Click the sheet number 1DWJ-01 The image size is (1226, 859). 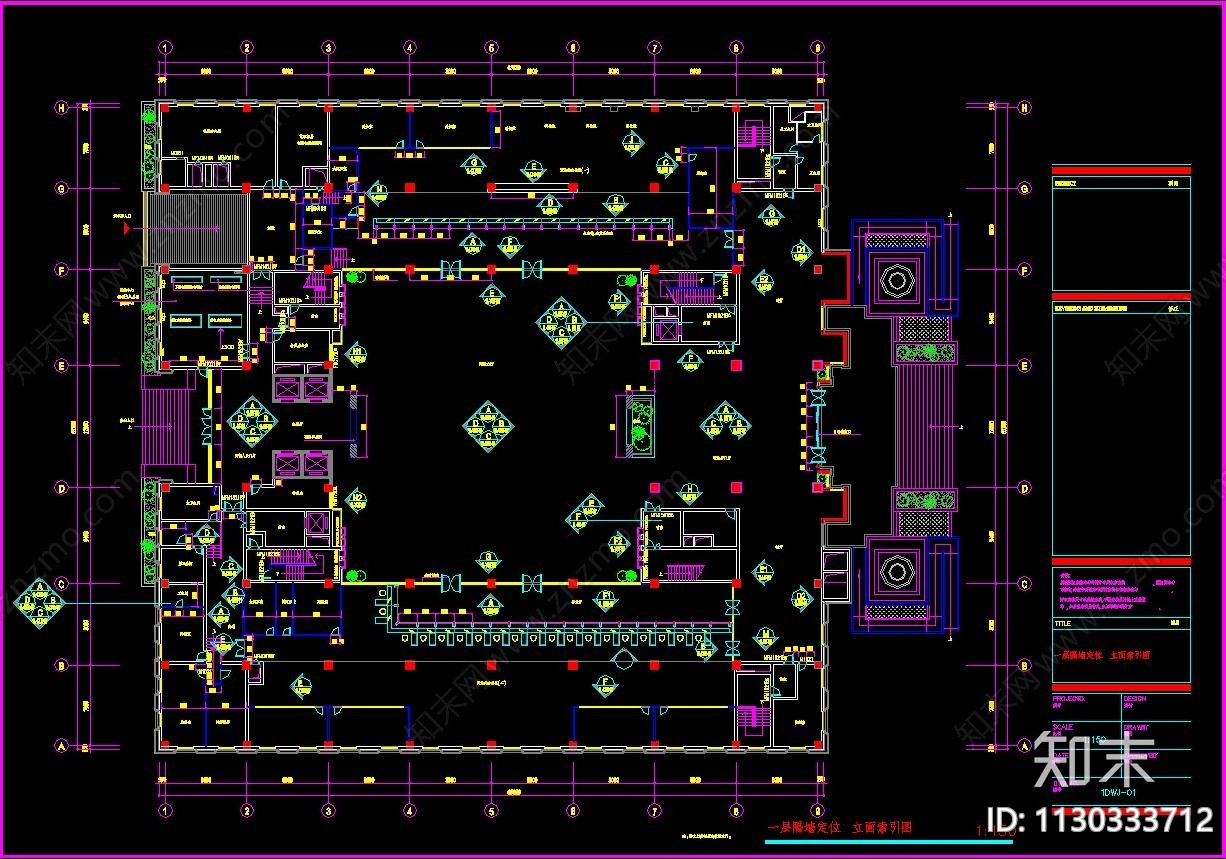(1117, 793)
